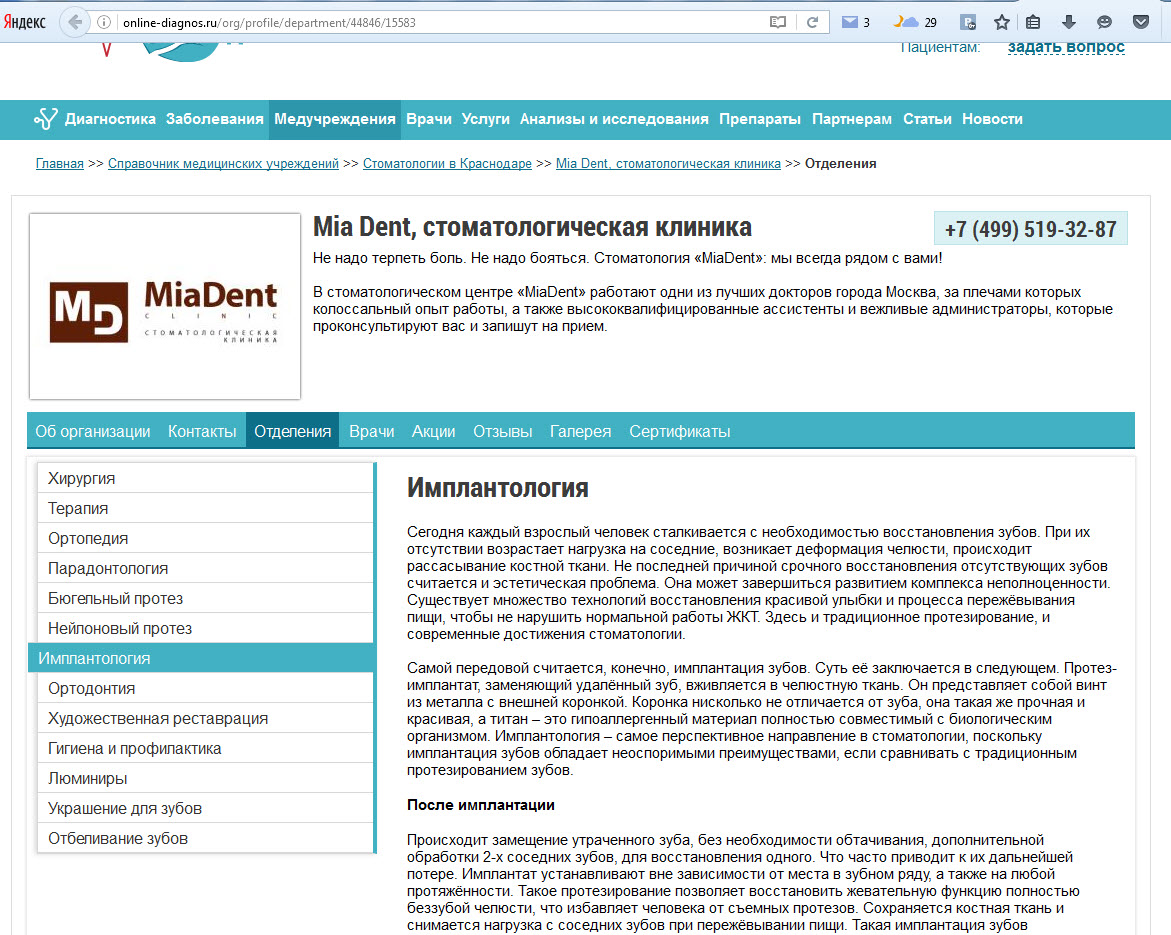Click the +7 (499) 519-32-87 phone button

point(1031,229)
